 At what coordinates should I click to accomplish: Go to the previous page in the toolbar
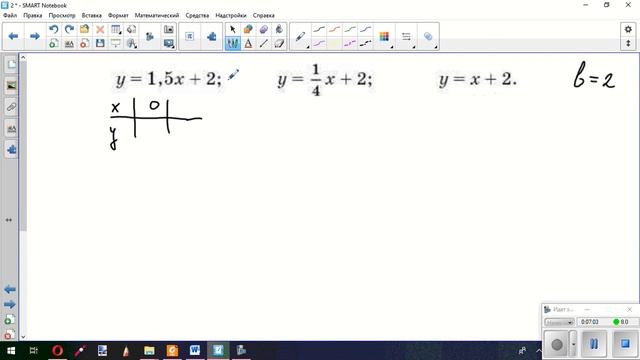13,36
